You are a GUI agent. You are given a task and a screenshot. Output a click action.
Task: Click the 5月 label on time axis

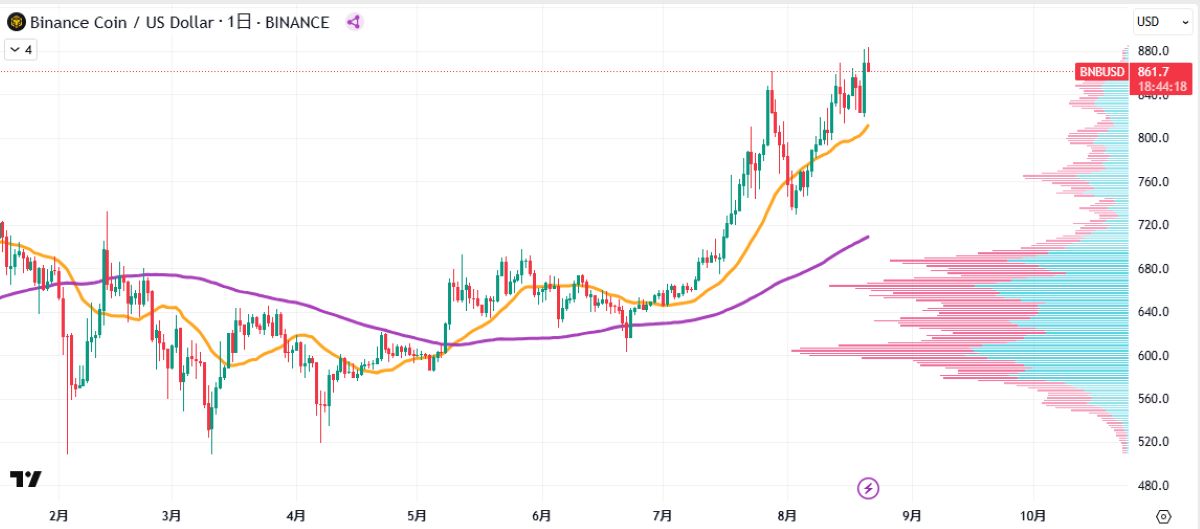pyautogui.click(x=418, y=516)
